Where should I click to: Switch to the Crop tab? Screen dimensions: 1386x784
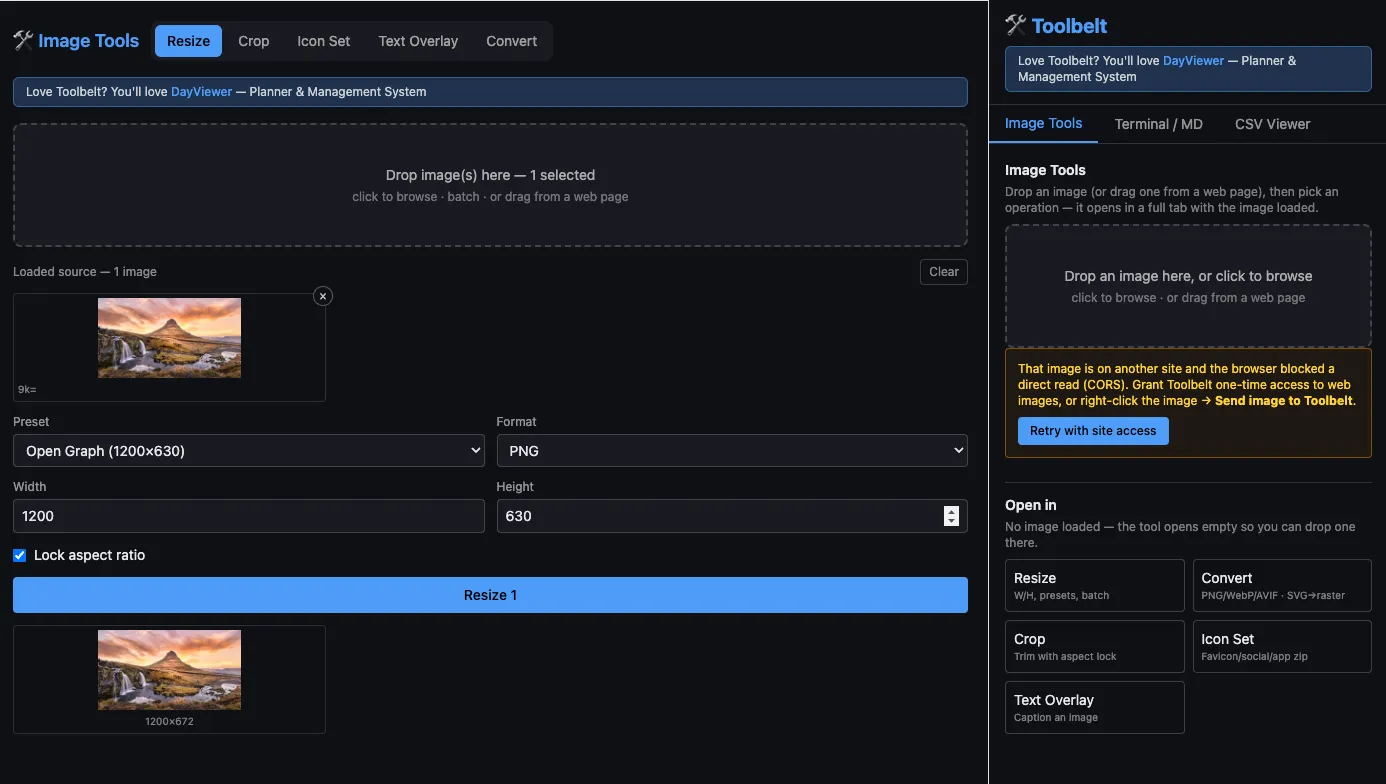tap(254, 41)
